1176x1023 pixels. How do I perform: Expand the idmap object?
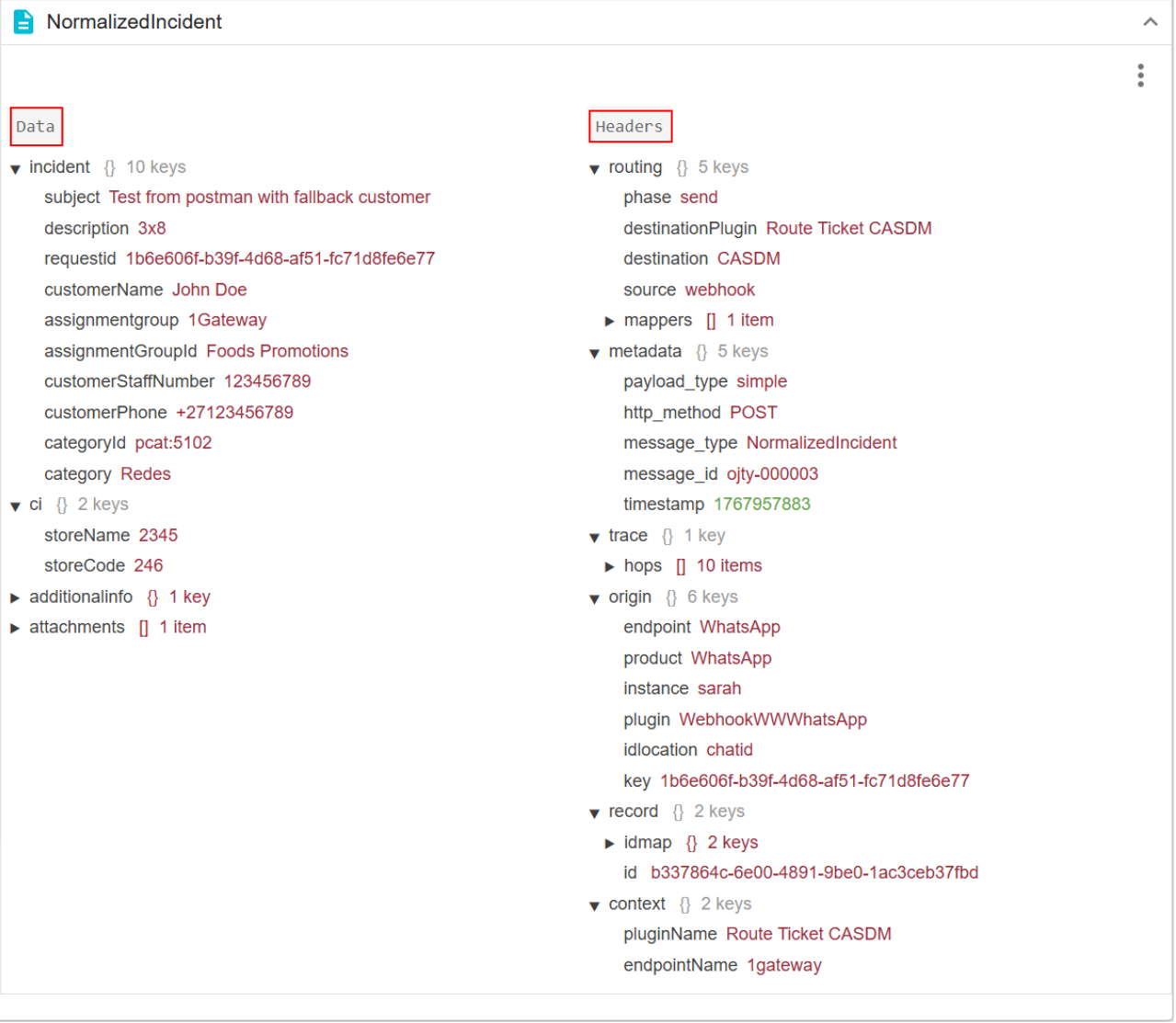pos(609,844)
